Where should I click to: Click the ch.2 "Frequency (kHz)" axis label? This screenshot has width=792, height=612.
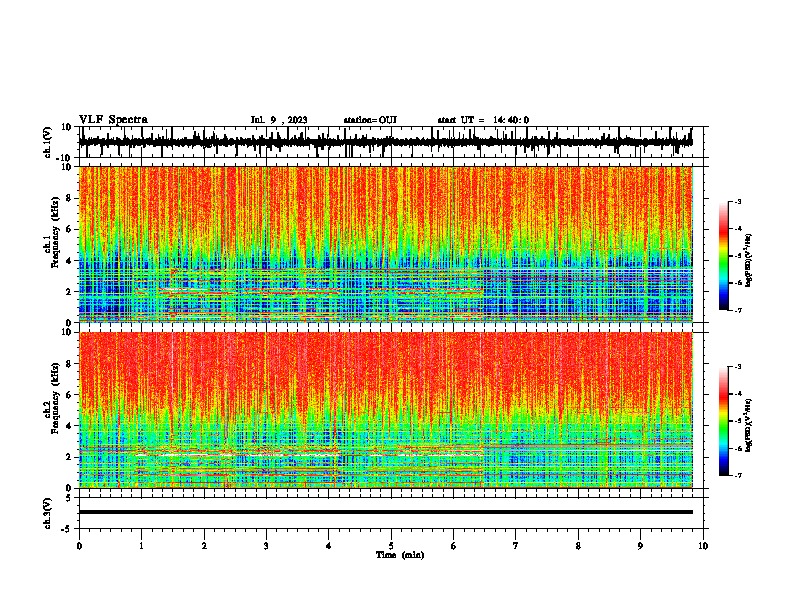click(56, 398)
